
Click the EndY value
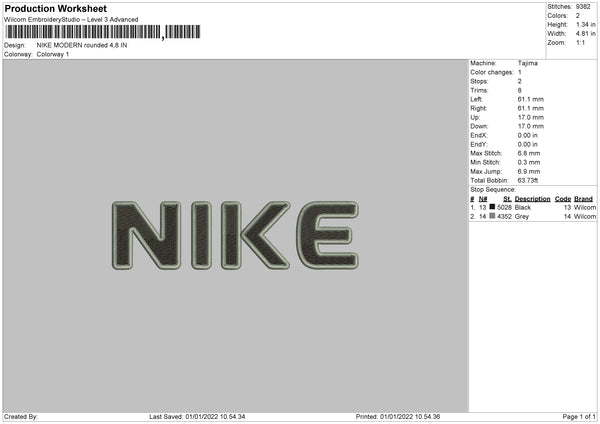(x=528, y=145)
